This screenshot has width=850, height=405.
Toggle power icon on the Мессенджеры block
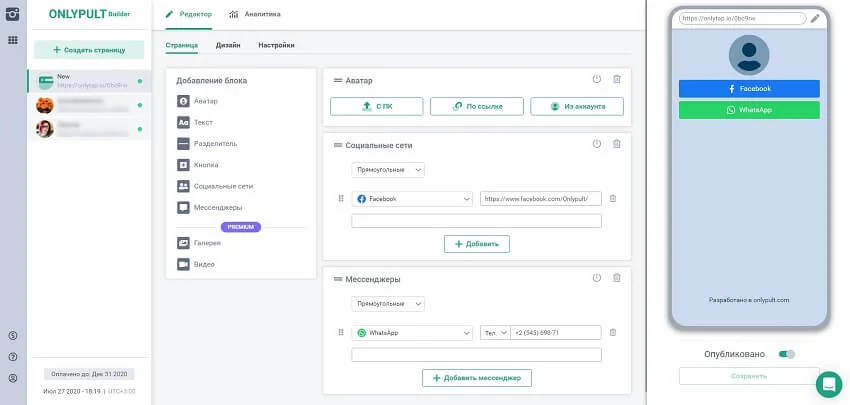click(x=597, y=278)
